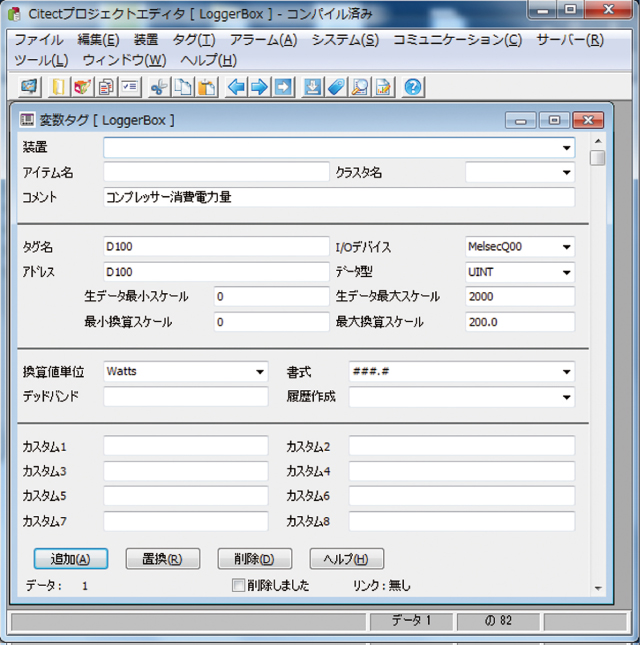
Task: Click the 変数タグ window title icon
Action: pyautogui.click(x=27, y=120)
